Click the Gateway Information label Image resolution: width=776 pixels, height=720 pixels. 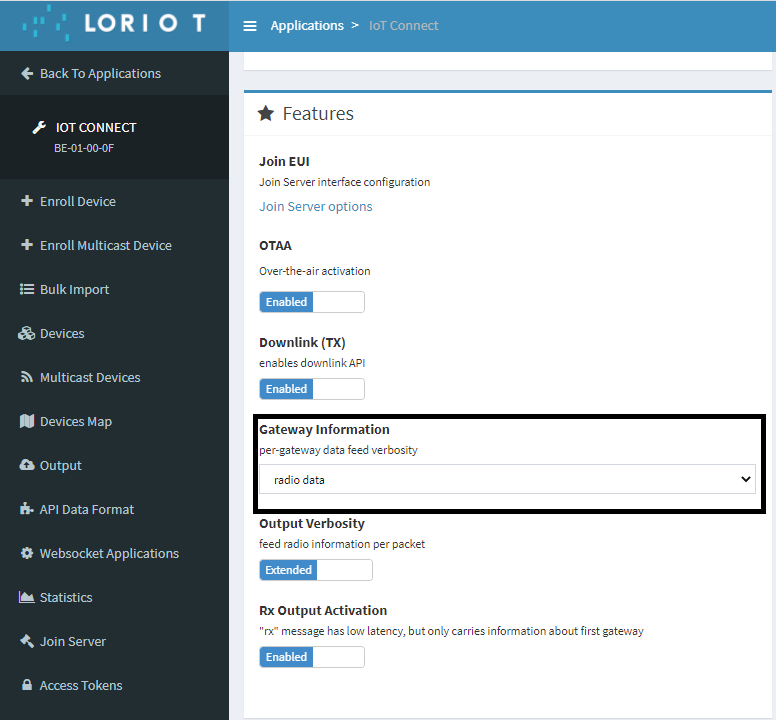click(324, 430)
